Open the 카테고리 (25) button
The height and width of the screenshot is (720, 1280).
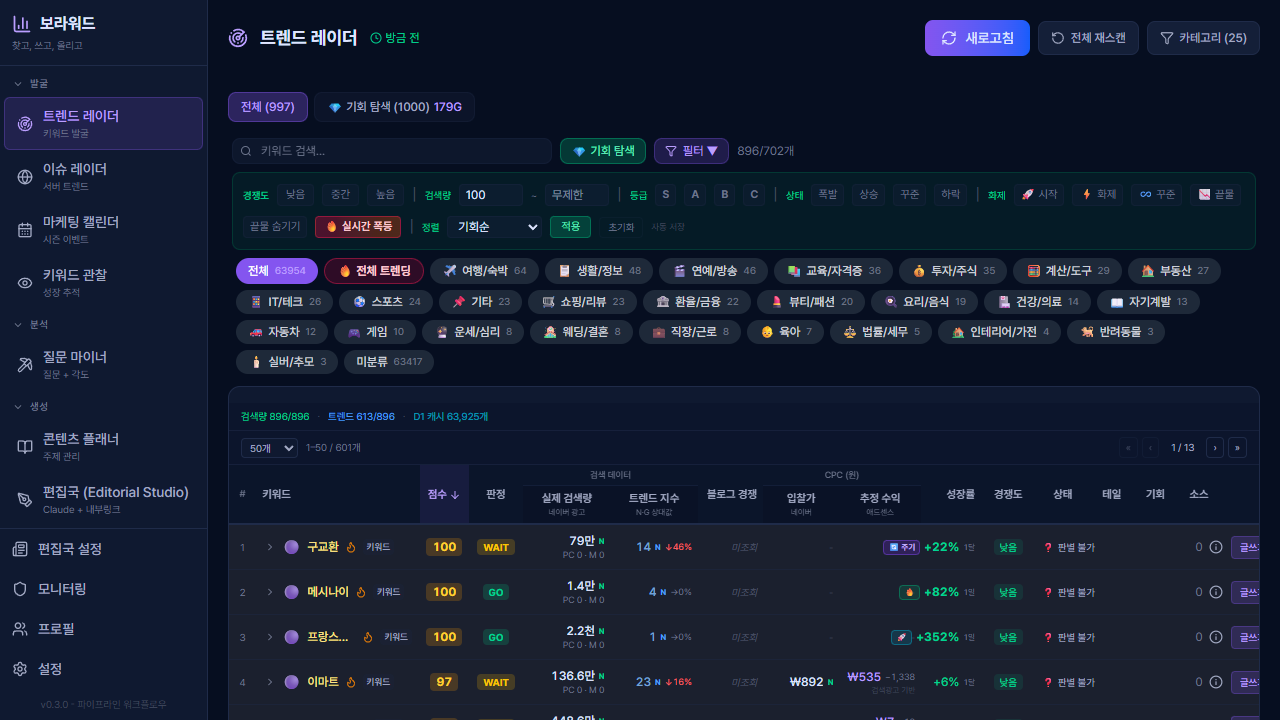pos(1203,38)
